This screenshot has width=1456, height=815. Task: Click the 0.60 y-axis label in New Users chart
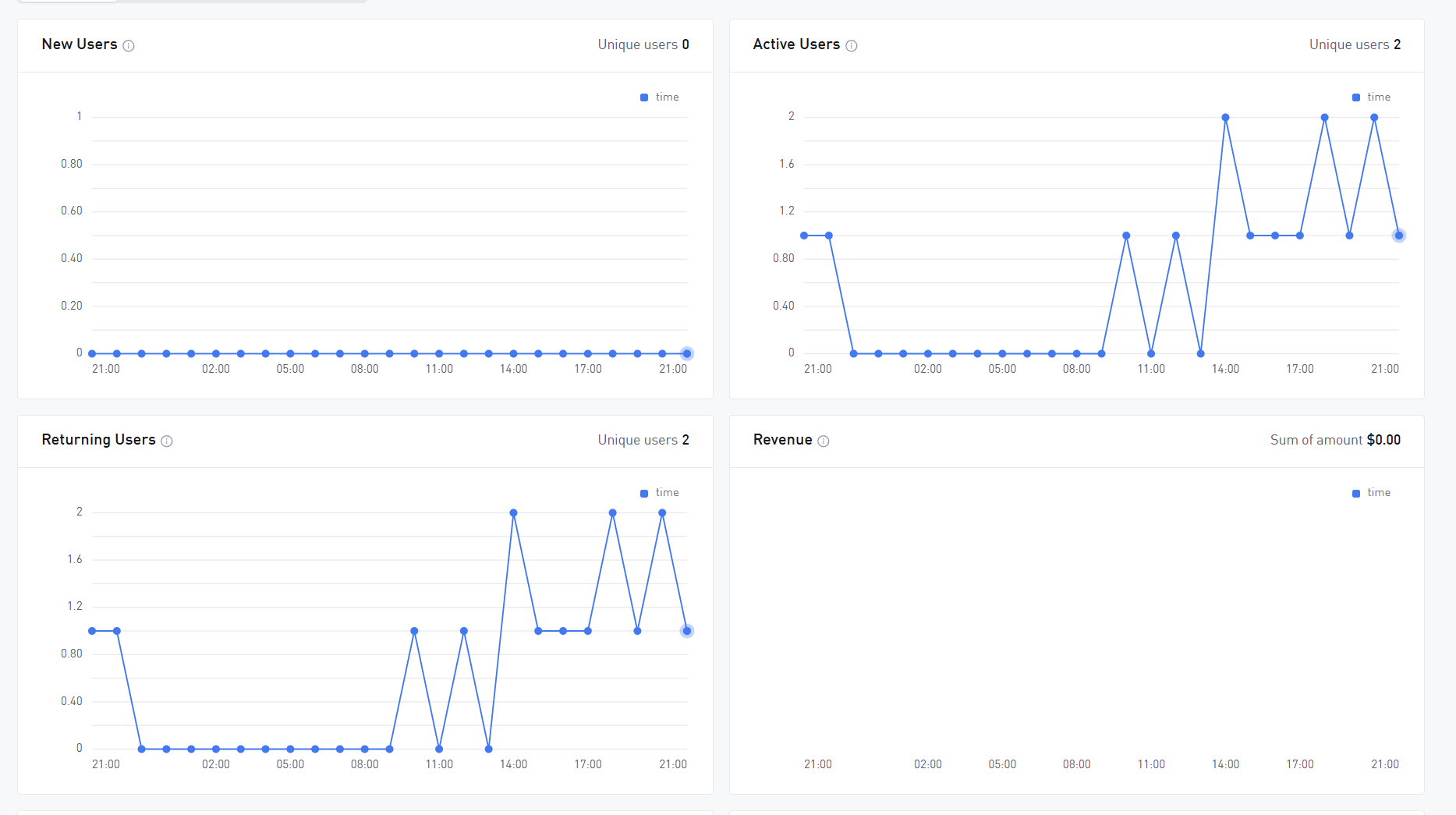pyautogui.click(x=72, y=211)
